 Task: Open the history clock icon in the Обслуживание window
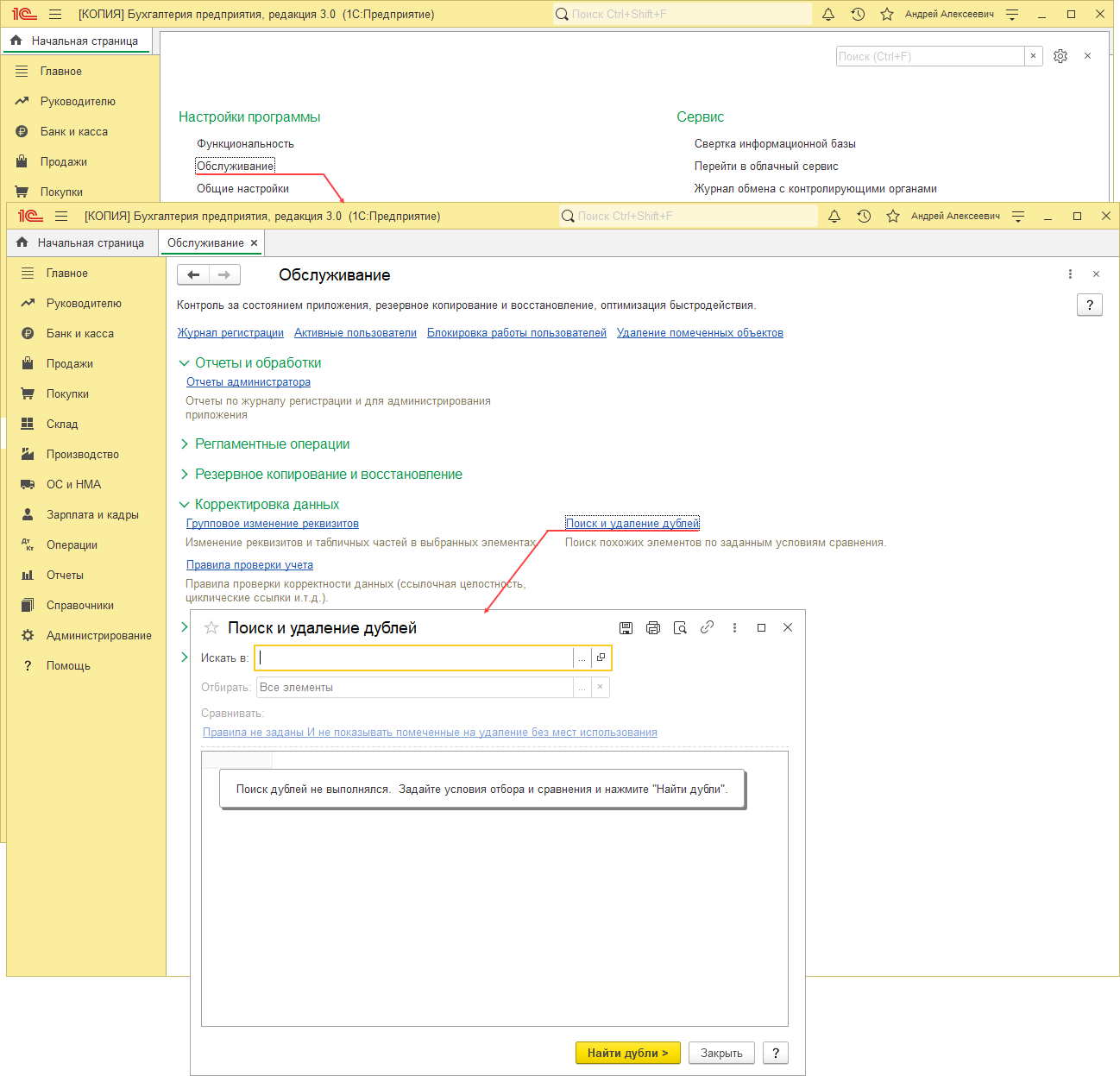[864, 217]
